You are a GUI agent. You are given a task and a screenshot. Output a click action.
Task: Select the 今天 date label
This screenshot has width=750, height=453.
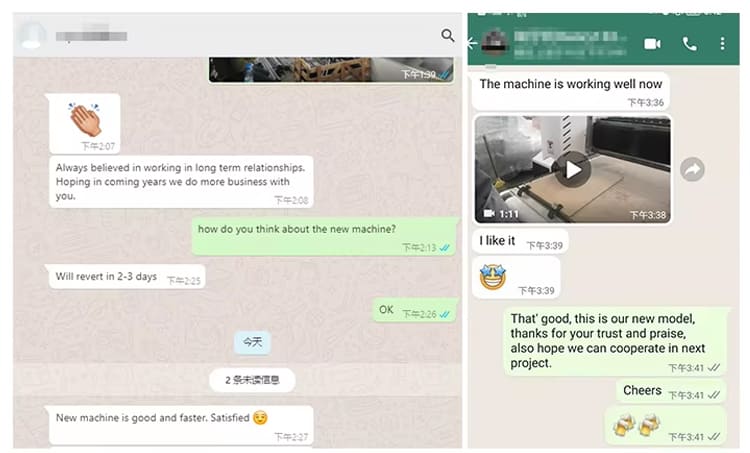[x=252, y=342]
